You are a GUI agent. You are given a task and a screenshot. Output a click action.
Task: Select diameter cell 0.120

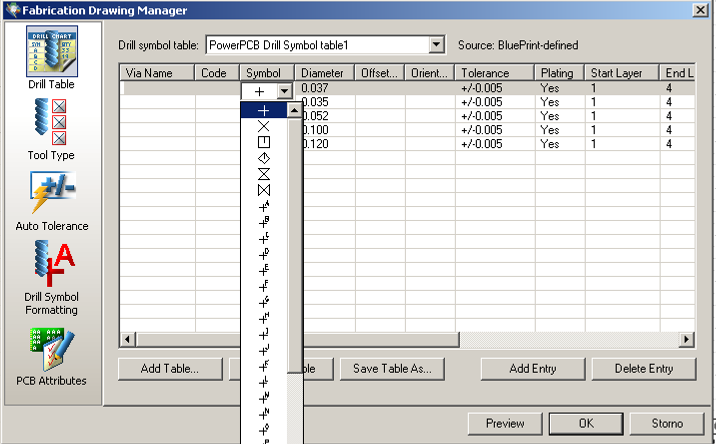click(329, 144)
